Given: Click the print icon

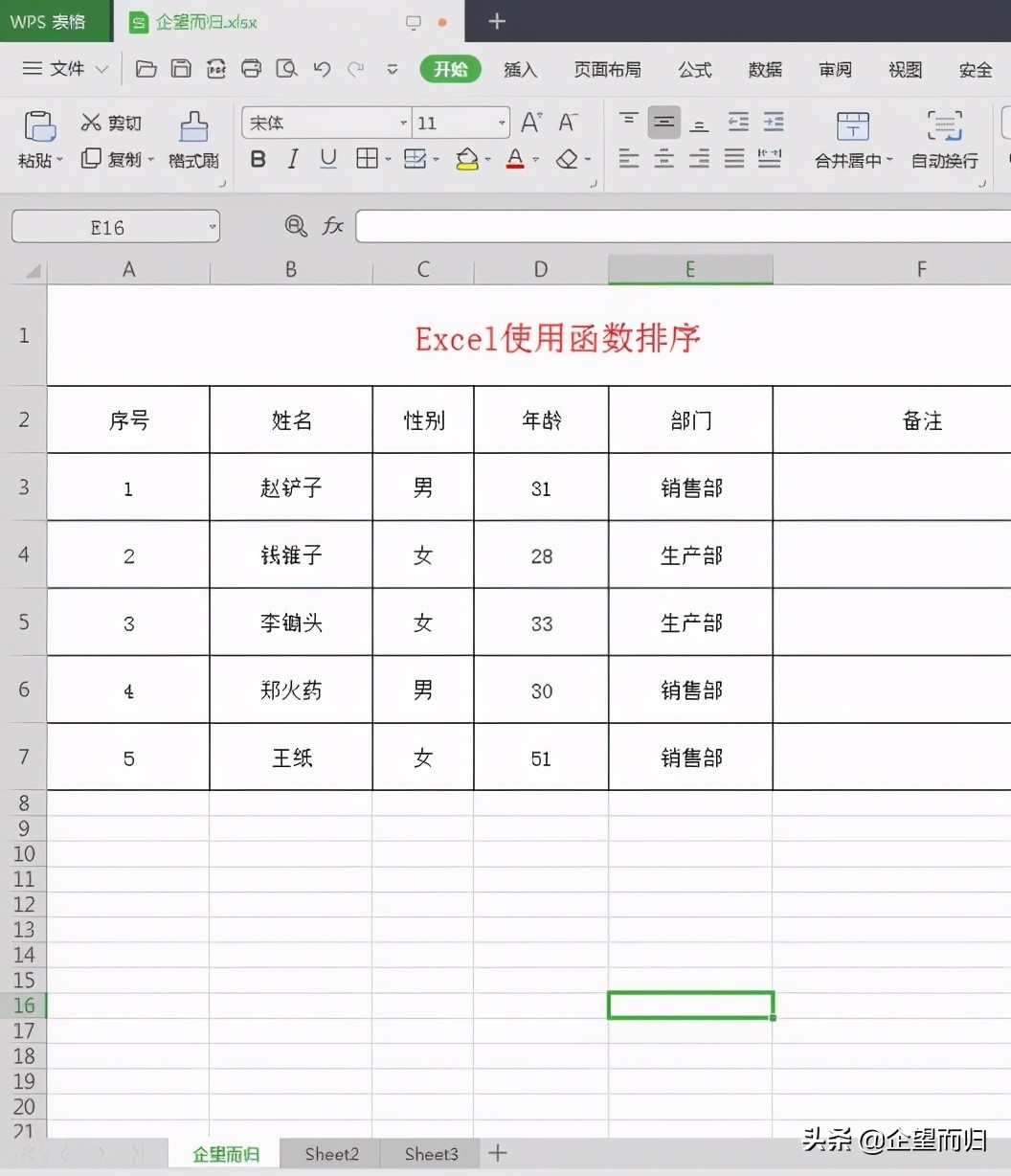Looking at the screenshot, I should point(251,69).
